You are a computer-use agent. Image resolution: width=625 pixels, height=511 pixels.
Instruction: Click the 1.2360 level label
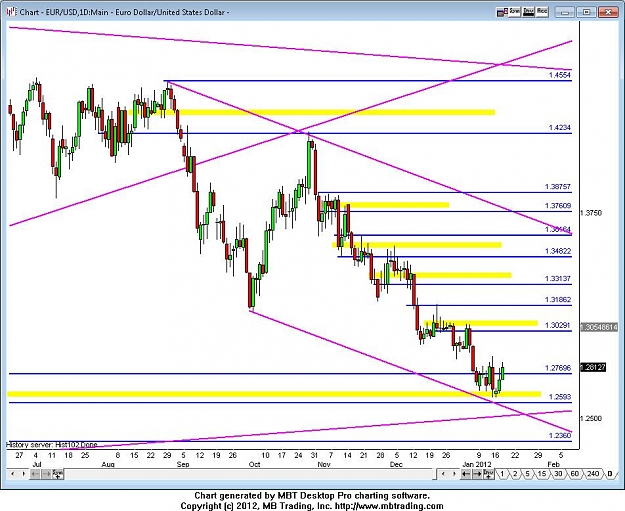click(x=560, y=435)
